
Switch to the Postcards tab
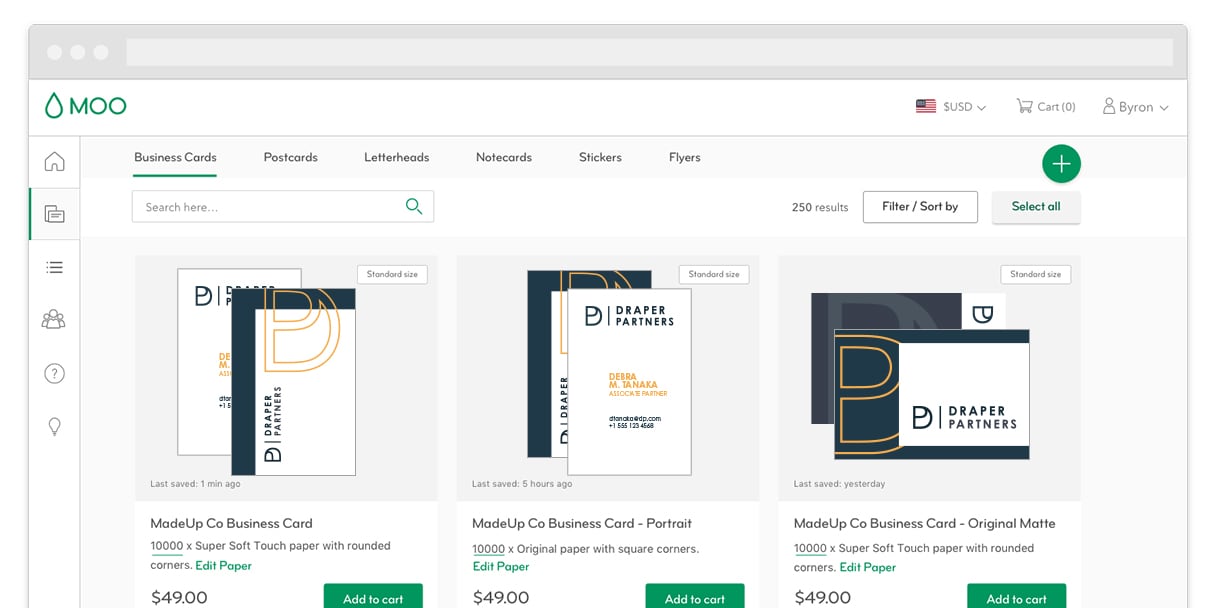290,157
